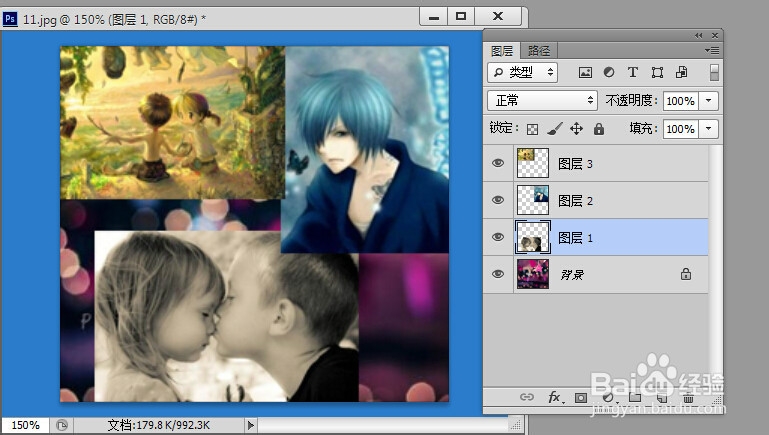Collapse the panel with double arrows
Screen dimensions: 769x435
[x=699, y=35]
